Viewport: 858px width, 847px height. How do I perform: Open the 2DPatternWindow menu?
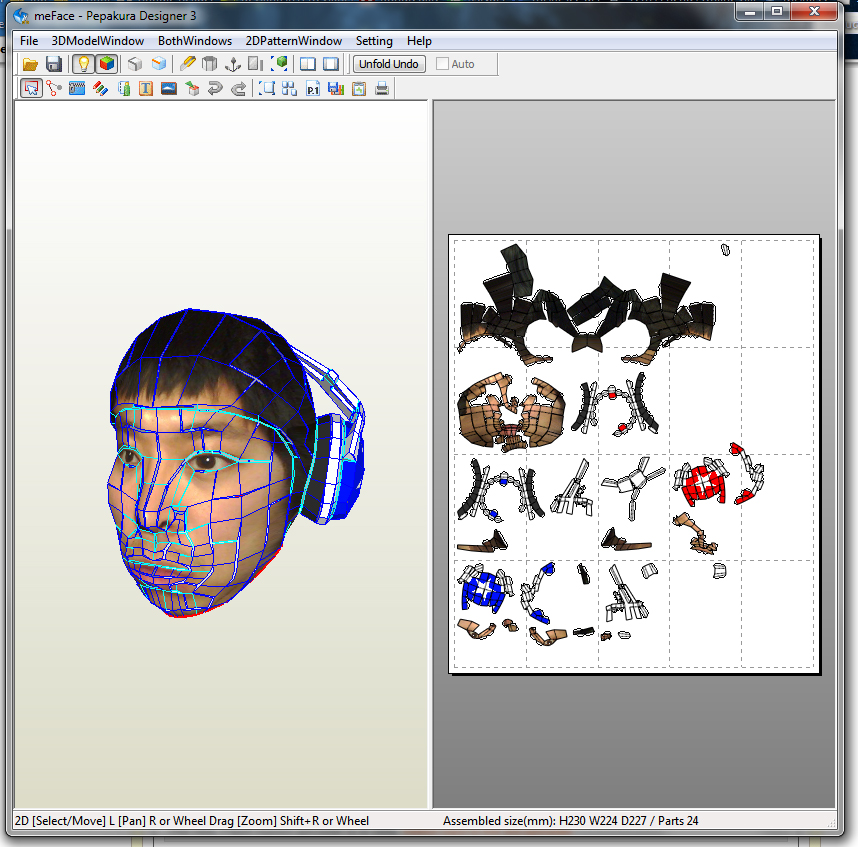coord(294,41)
